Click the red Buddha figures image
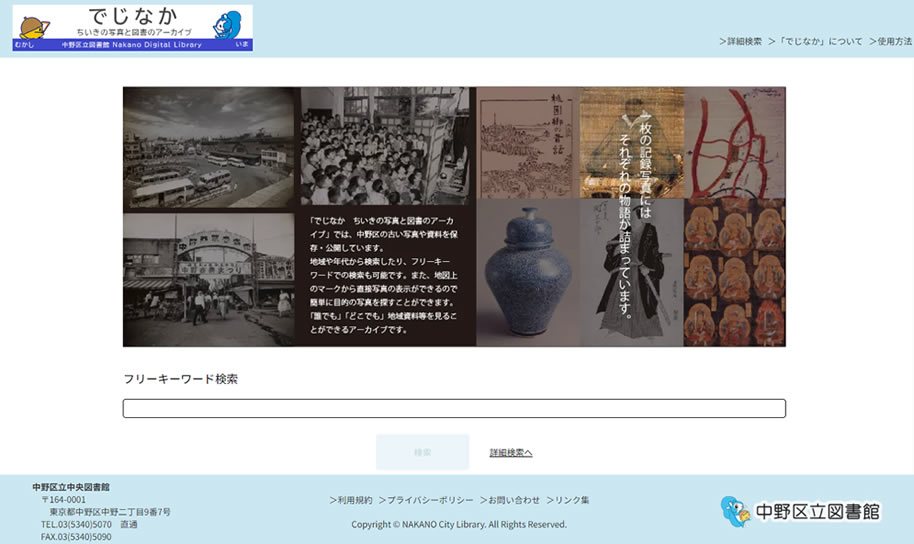Screen dimensions: 914x544 coord(734,272)
